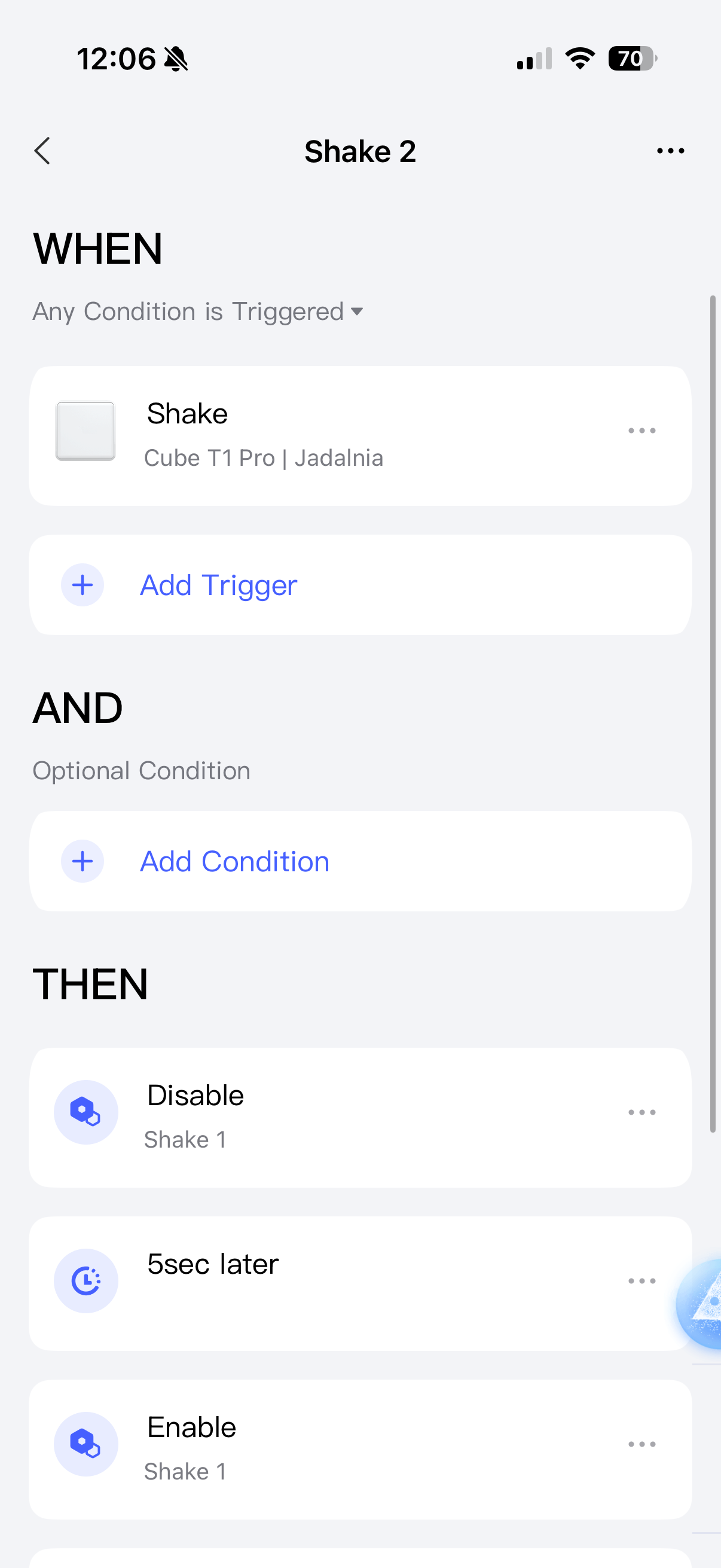This screenshot has height=1568, width=721.
Task: Open the Shake trigger options dots
Action: tap(641, 431)
